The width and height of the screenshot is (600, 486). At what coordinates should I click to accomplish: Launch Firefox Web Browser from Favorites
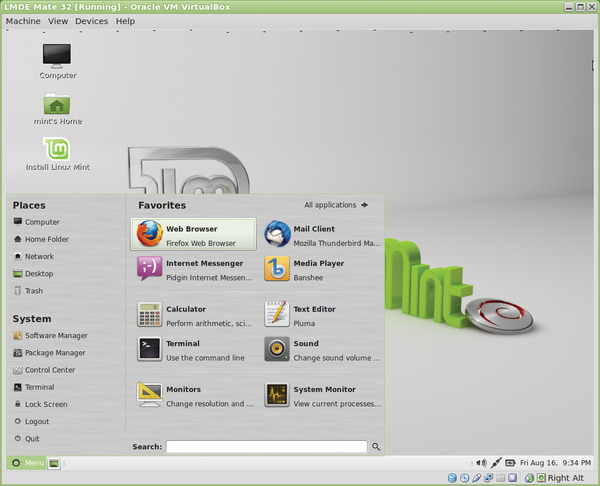(x=193, y=234)
